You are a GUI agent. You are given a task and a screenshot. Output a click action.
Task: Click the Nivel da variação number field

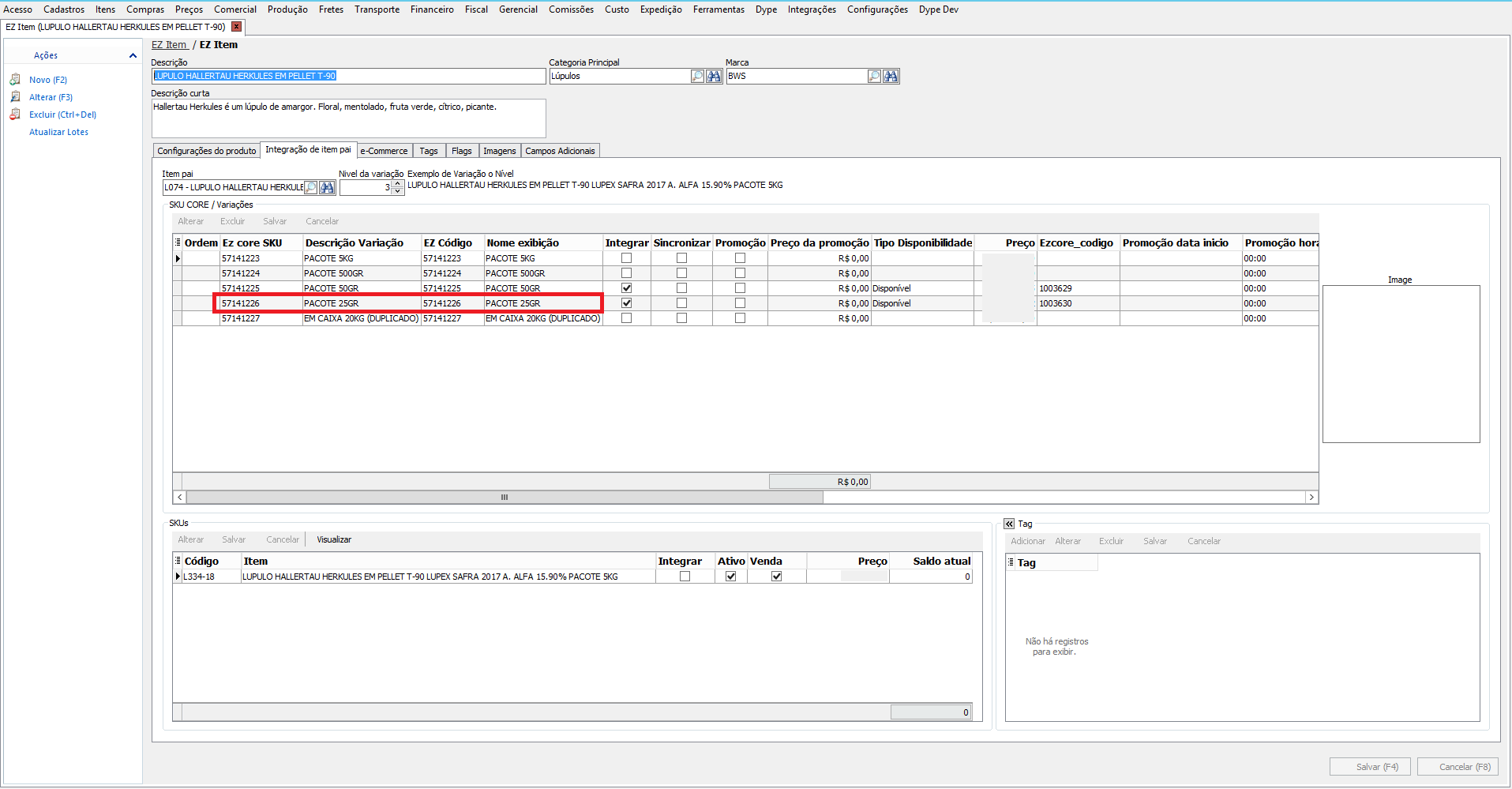pos(365,187)
